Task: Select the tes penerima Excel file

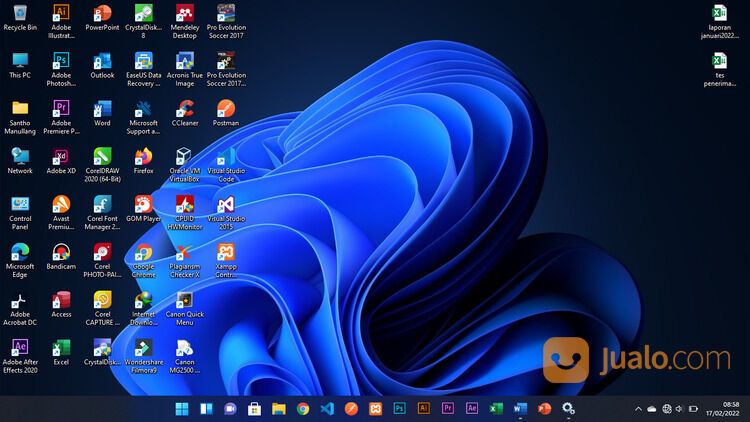Action: pyautogui.click(x=719, y=69)
